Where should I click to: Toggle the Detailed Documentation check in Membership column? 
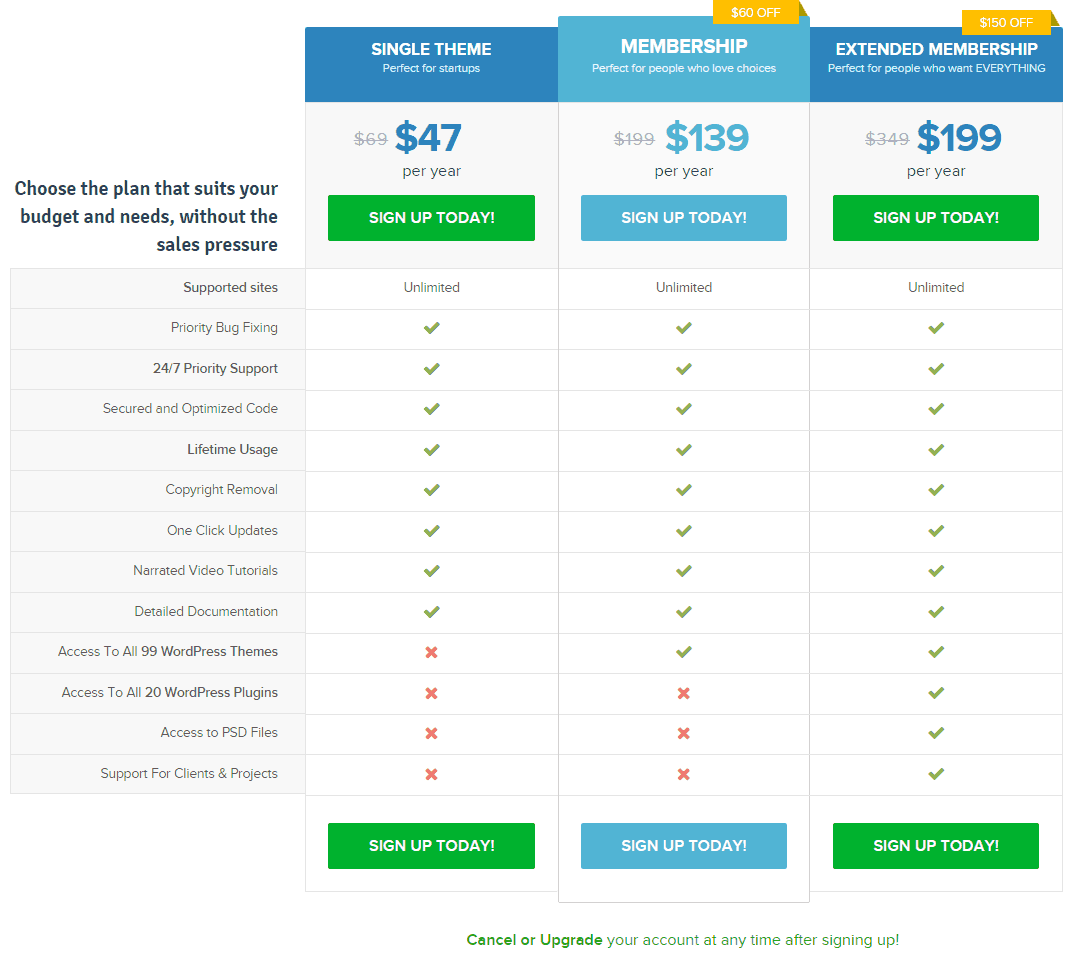pos(683,611)
